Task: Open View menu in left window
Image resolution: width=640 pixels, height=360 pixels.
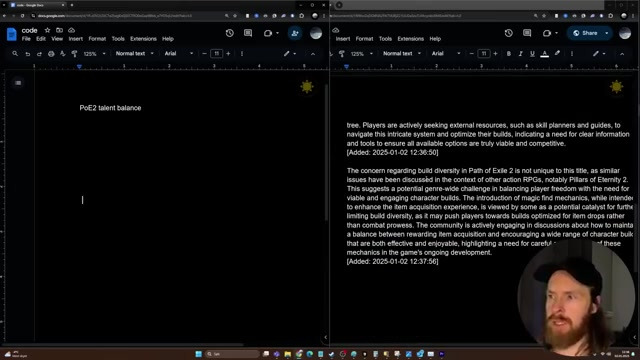Action: coord(57,39)
